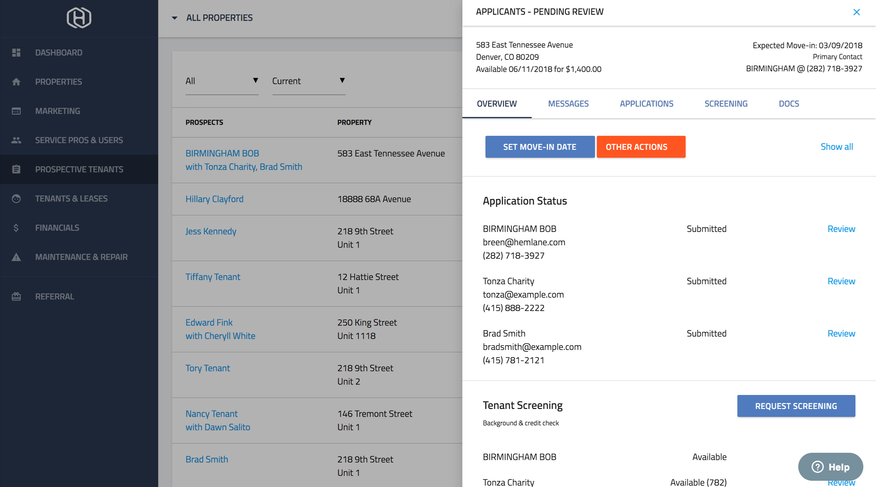The width and height of the screenshot is (876, 487).
Task: Open the Help chat bubble
Action: (830, 467)
